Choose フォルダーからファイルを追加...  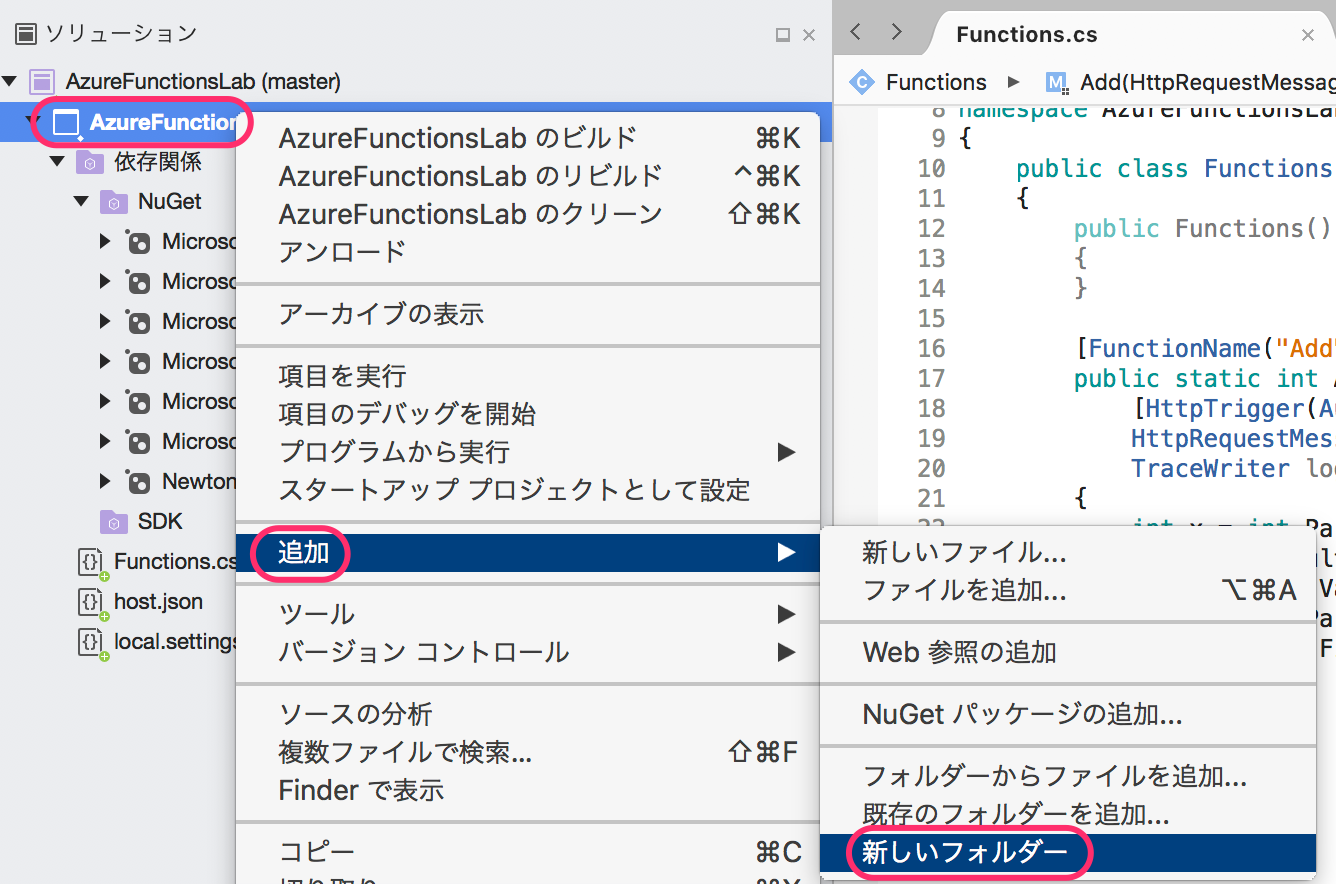pos(1068,776)
